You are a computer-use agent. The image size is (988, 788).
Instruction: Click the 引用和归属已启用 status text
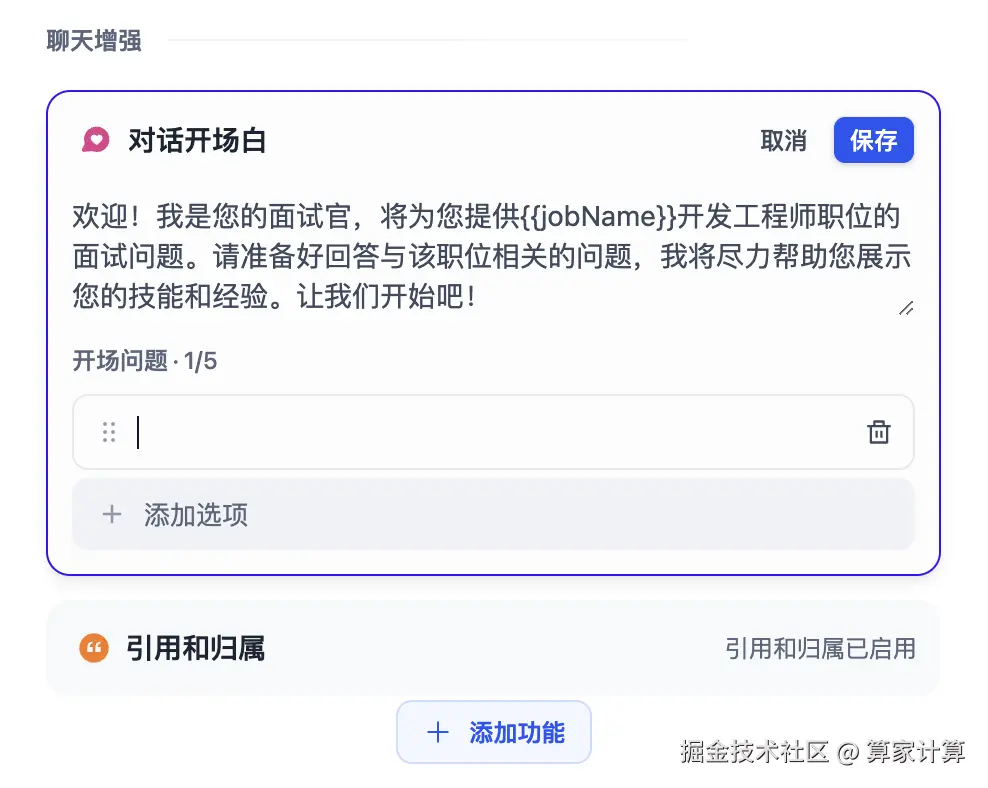[x=820, y=648]
